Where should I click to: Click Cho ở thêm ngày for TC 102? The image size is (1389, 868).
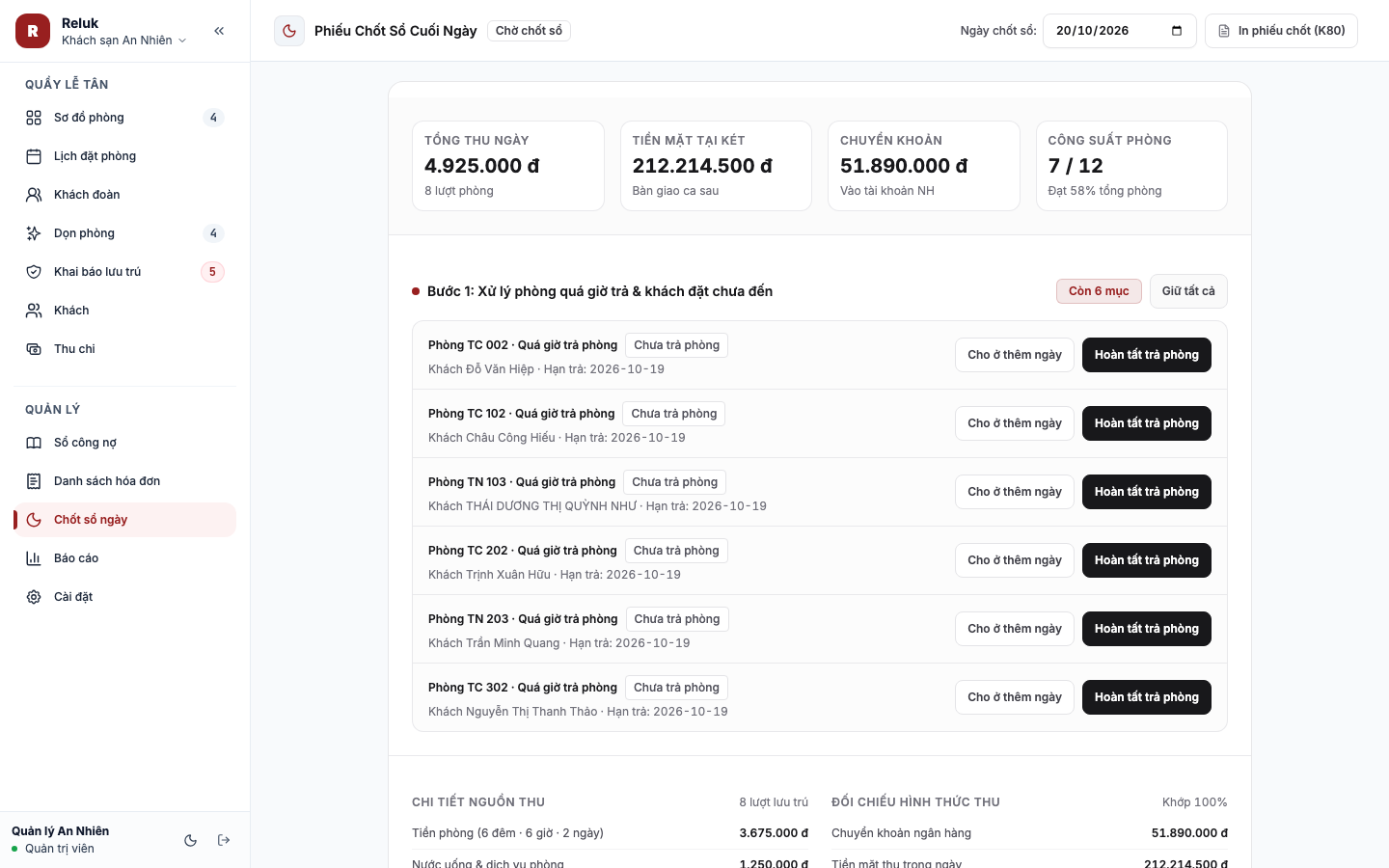[x=1015, y=423]
